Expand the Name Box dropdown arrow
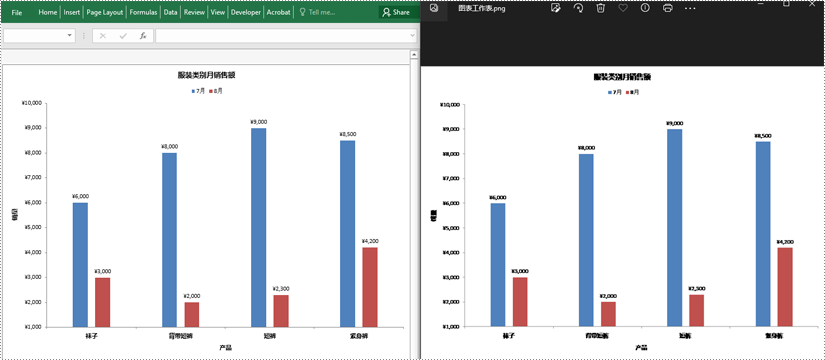The height and width of the screenshot is (360, 825). pyautogui.click(x=70, y=36)
